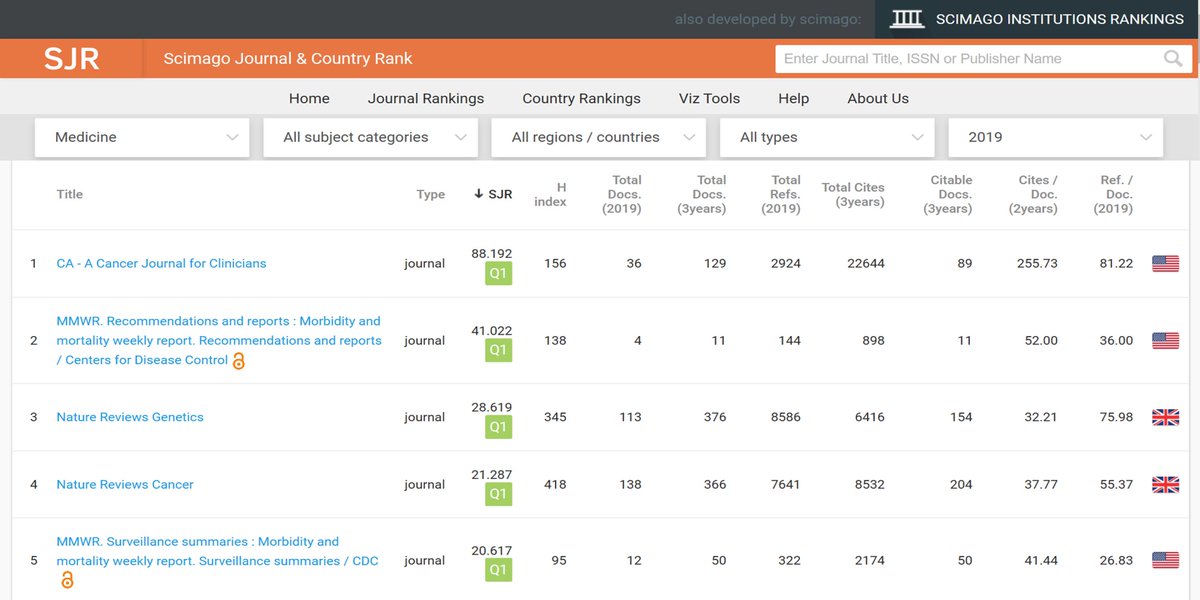Sort by H index column header

click(550, 195)
